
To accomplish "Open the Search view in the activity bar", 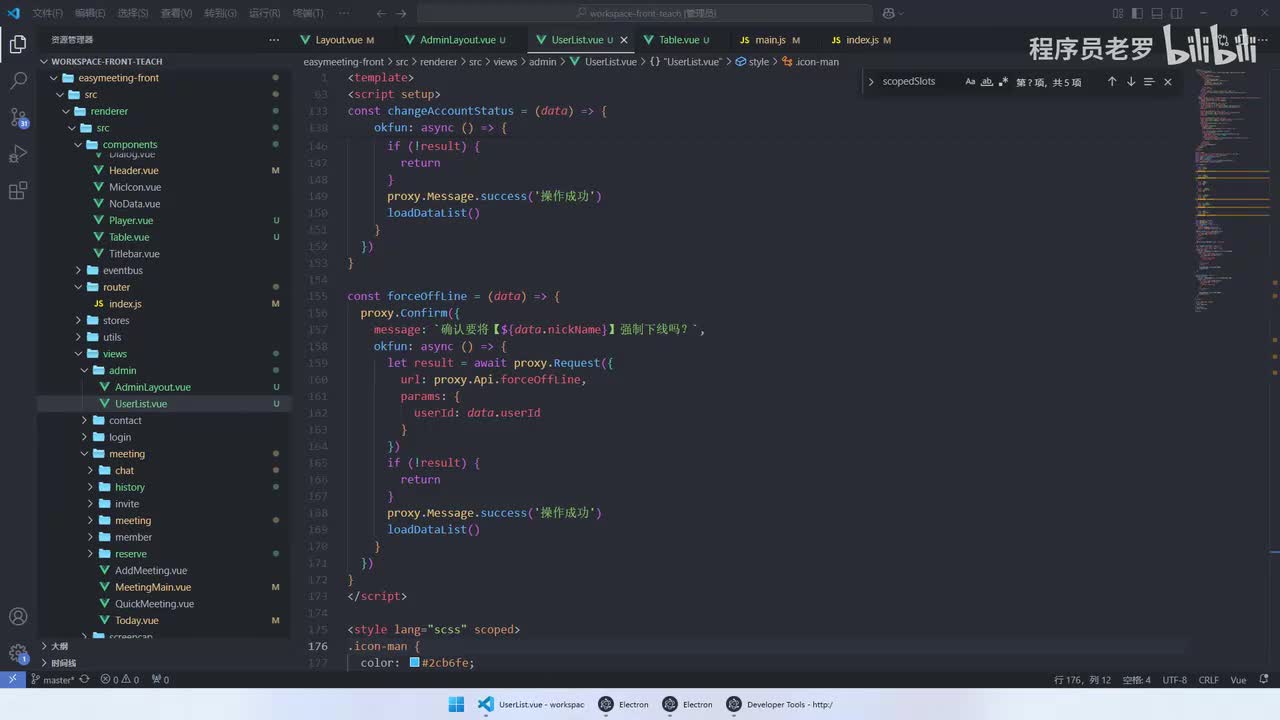I will 18,82.
